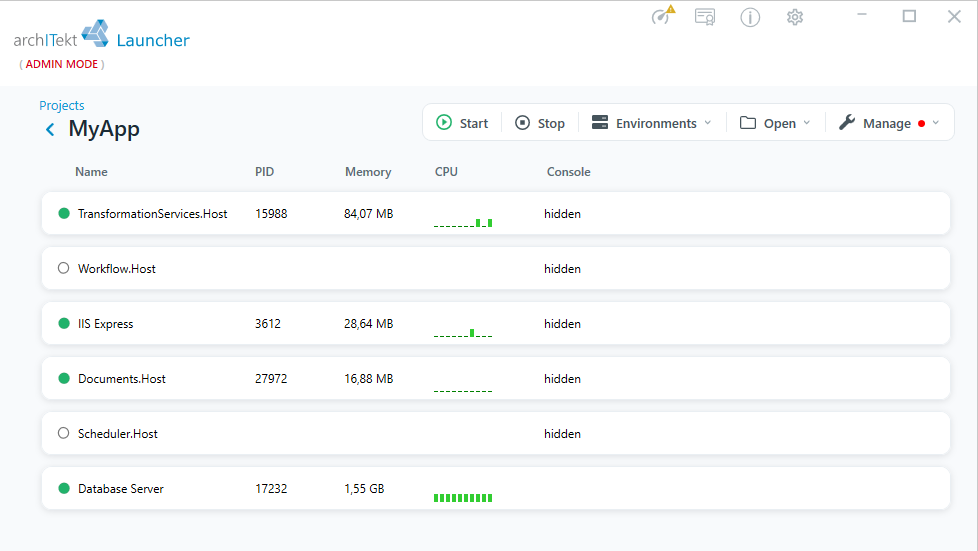This screenshot has width=978, height=551.
Task: Maximize the Launcher window
Action: tap(909, 16)
